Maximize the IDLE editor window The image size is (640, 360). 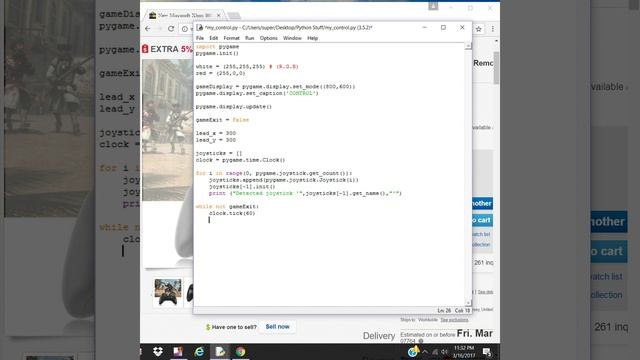(443, 27)
